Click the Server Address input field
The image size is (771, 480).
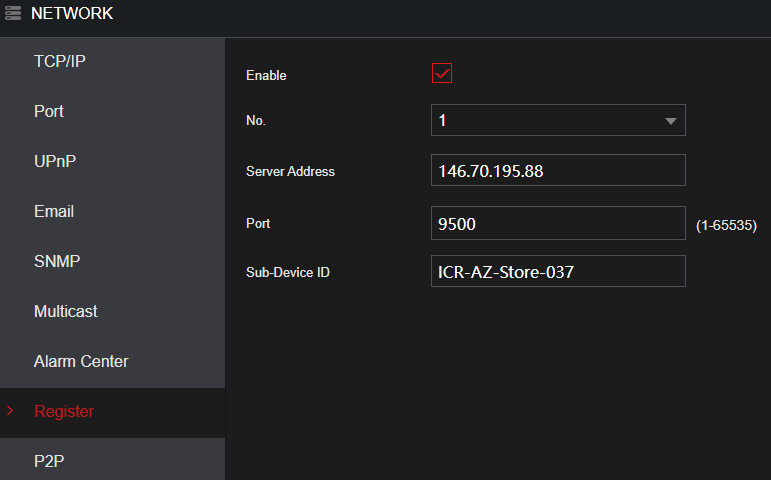[558, 170]
